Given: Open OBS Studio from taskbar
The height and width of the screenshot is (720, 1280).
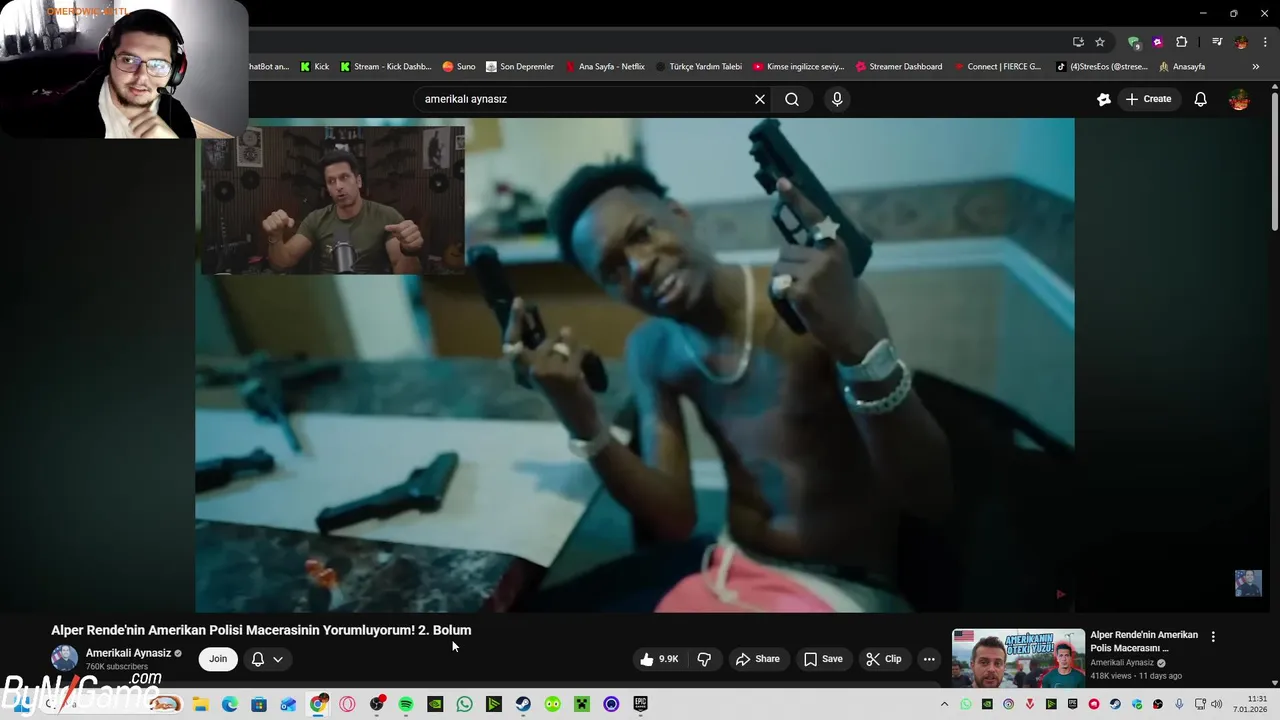Looking at the screenshot, I should (x=377, y=704).
